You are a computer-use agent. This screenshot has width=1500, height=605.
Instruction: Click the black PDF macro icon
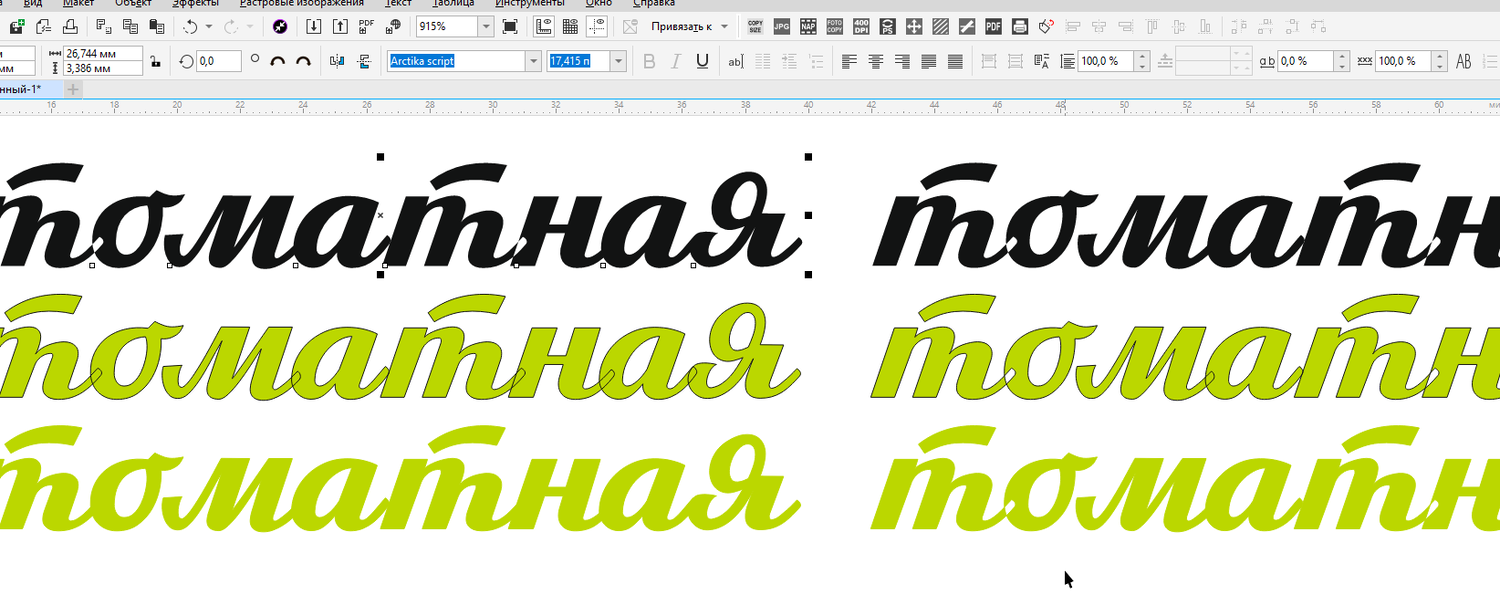point(993,26)
